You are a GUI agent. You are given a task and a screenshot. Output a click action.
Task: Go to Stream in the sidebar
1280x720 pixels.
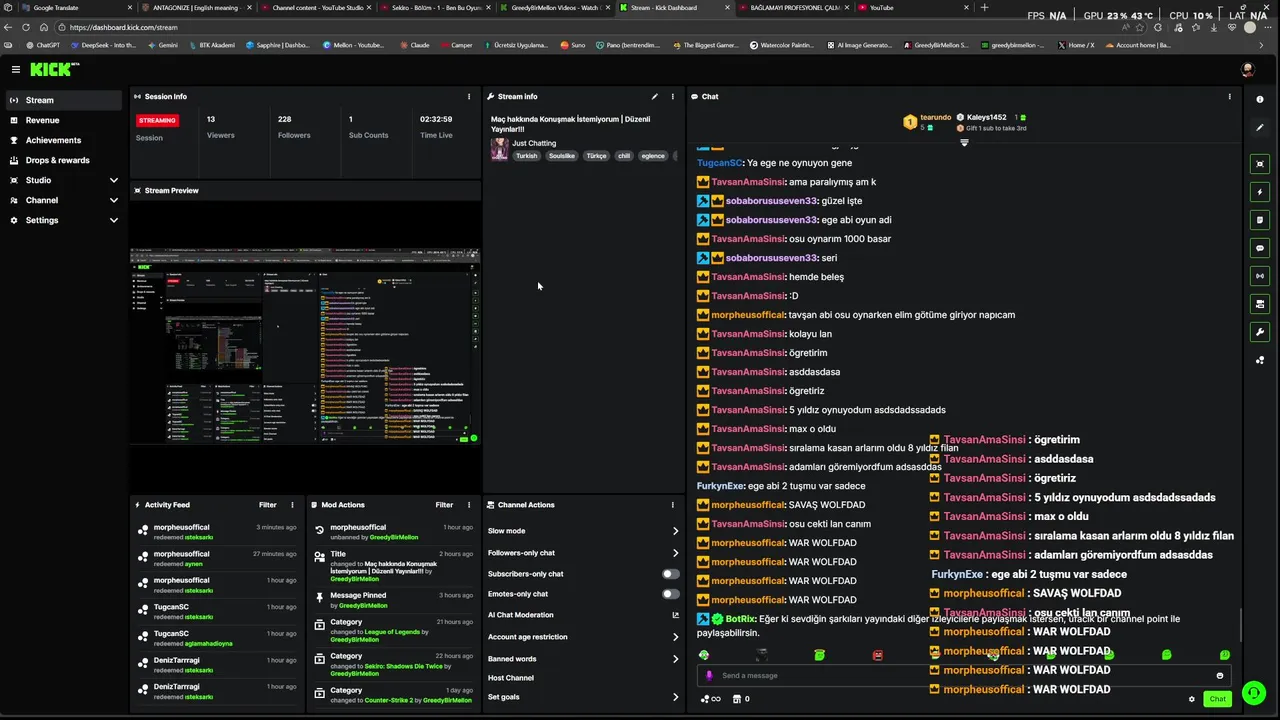tap(65, 100)
